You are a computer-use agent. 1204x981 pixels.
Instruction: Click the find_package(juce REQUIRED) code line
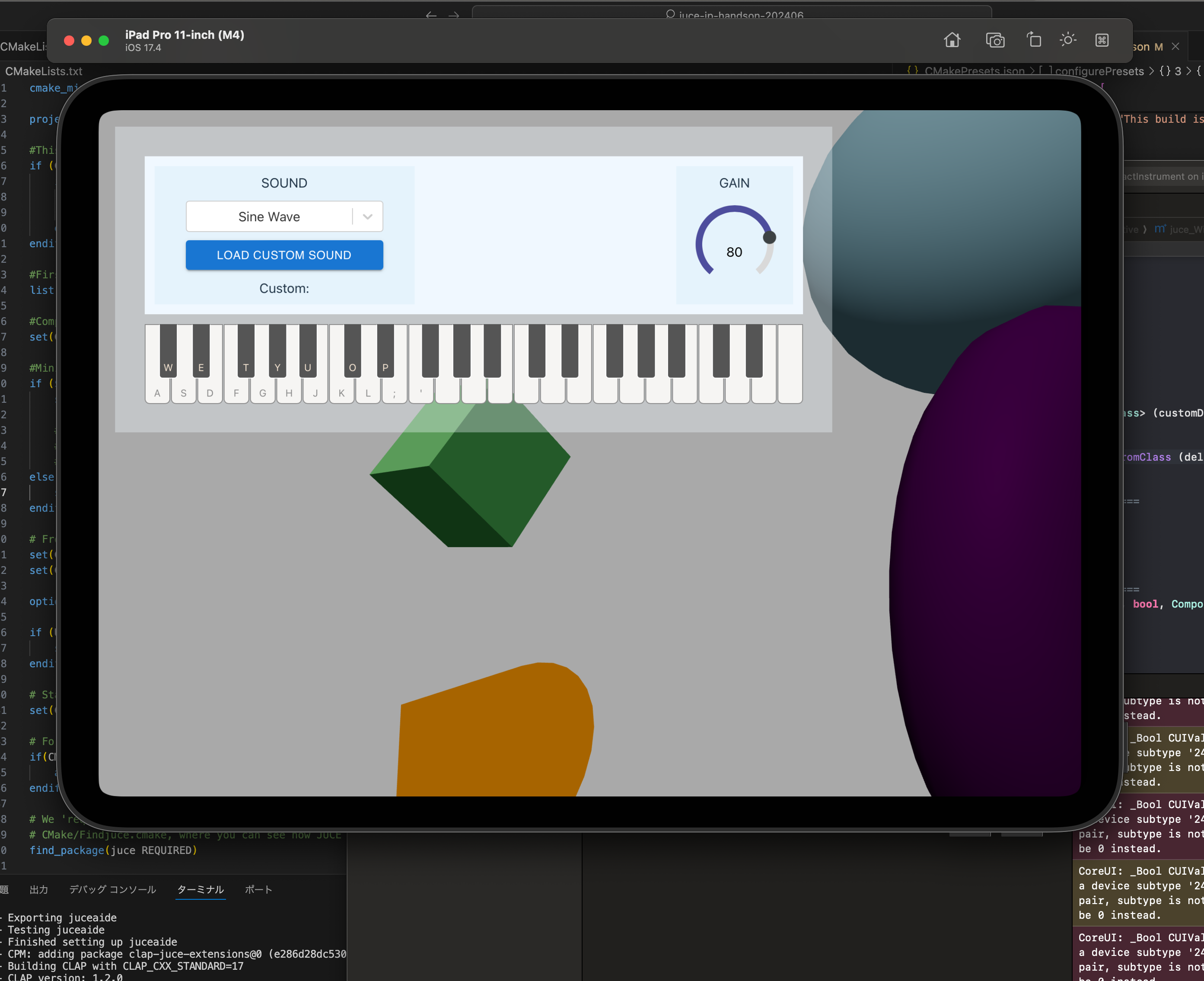pos(113,850)
